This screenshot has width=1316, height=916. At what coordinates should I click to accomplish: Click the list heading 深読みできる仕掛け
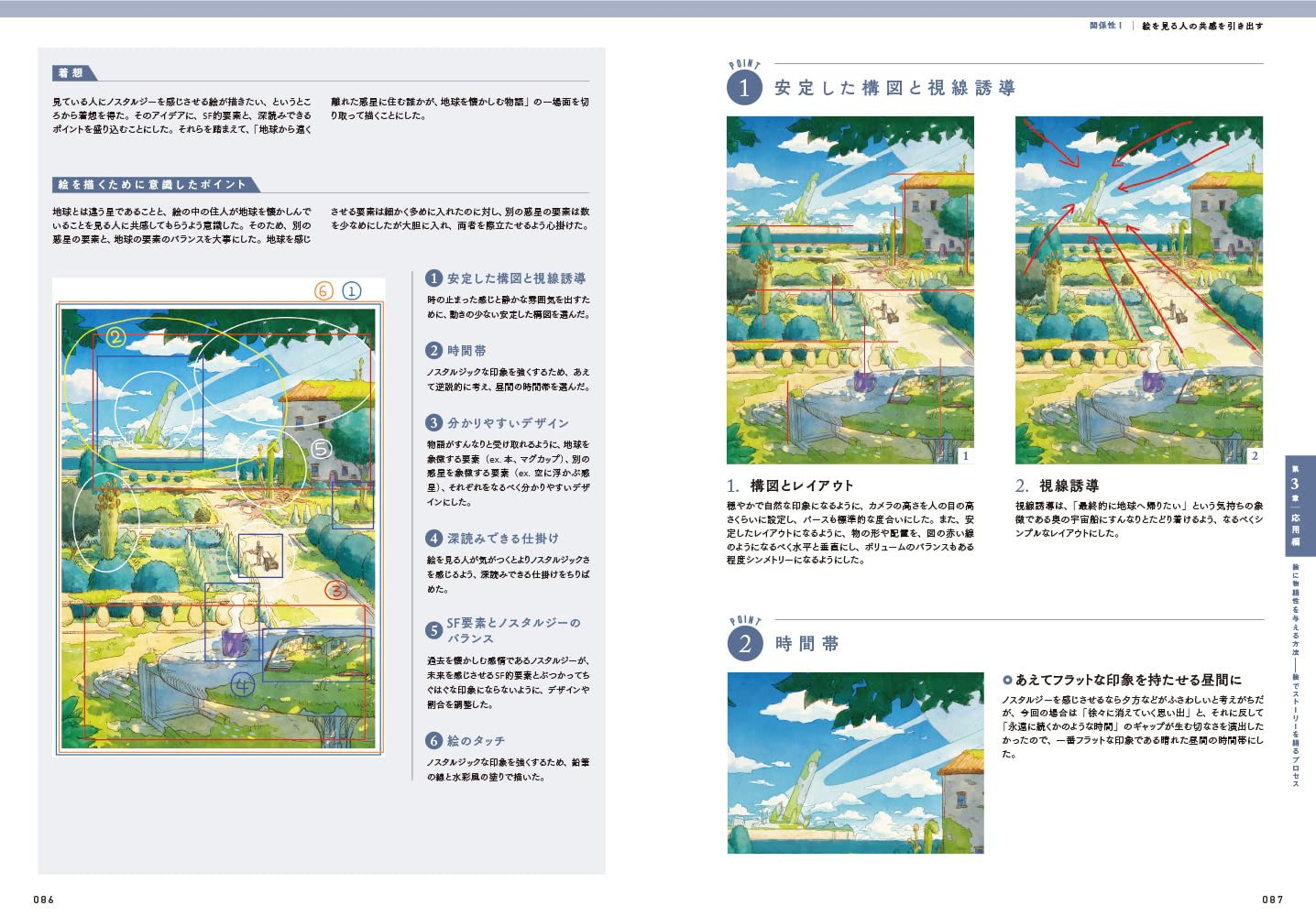click(x=503, y=539)
